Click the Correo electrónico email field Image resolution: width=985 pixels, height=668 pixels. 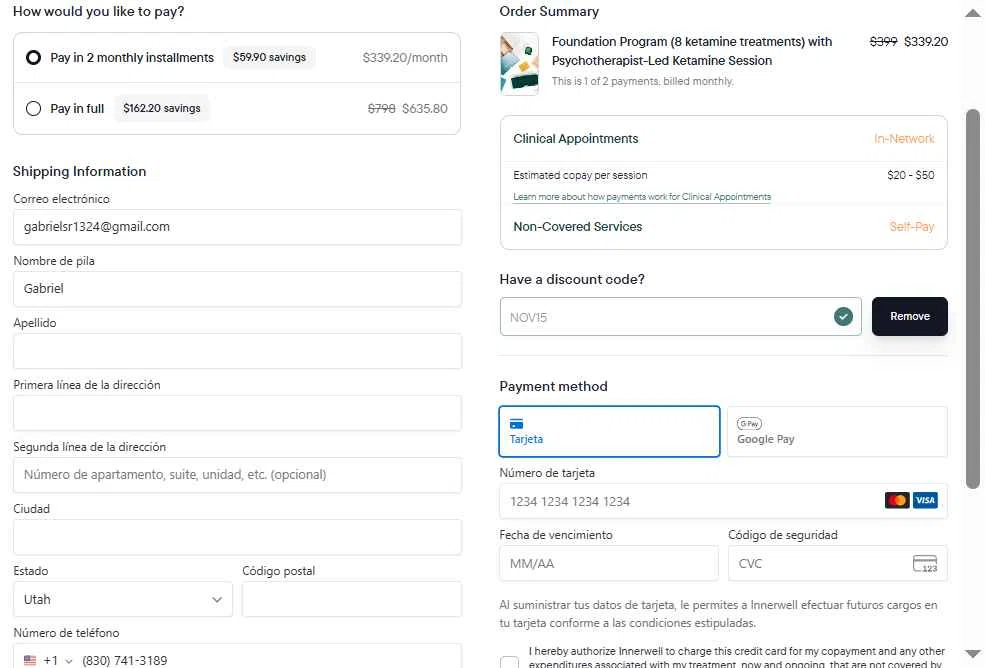click(237, 227)
